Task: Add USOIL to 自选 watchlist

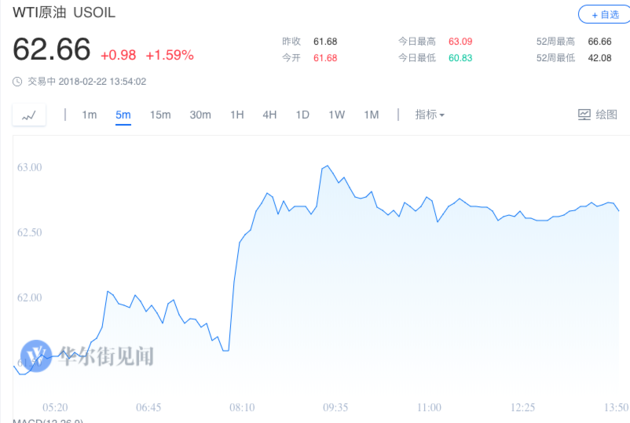Action: [599, 15]
